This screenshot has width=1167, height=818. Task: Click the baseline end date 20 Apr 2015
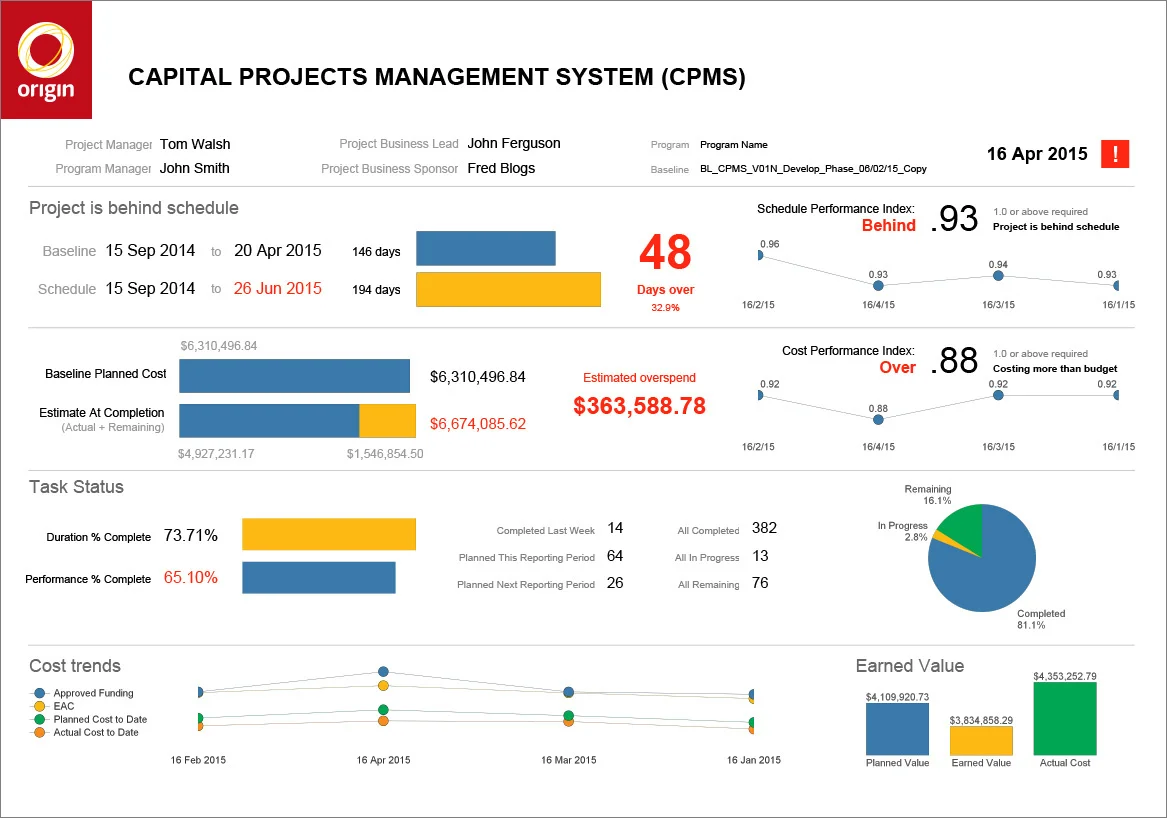click(278, 250)
